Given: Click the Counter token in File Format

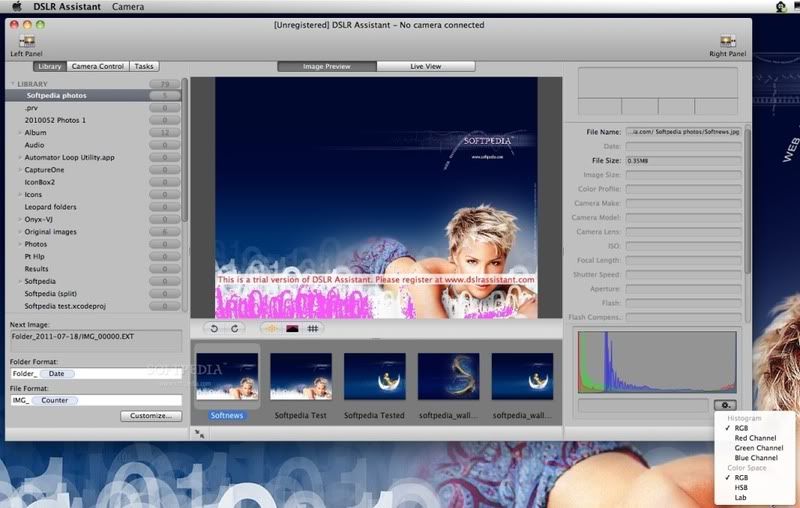Looking at the screenshot, I should (54, 400).
